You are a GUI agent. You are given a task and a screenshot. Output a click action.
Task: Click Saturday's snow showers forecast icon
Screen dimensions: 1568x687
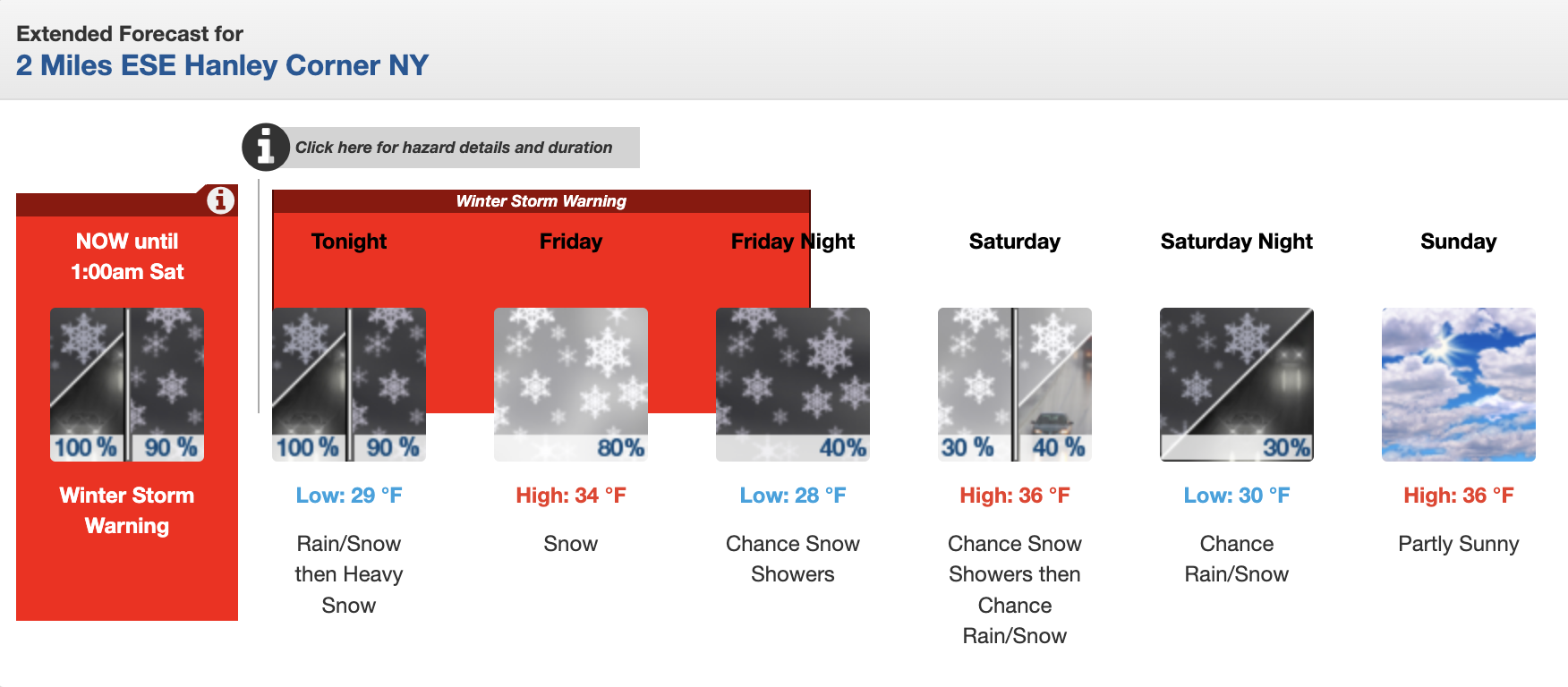click(1015, 385)
